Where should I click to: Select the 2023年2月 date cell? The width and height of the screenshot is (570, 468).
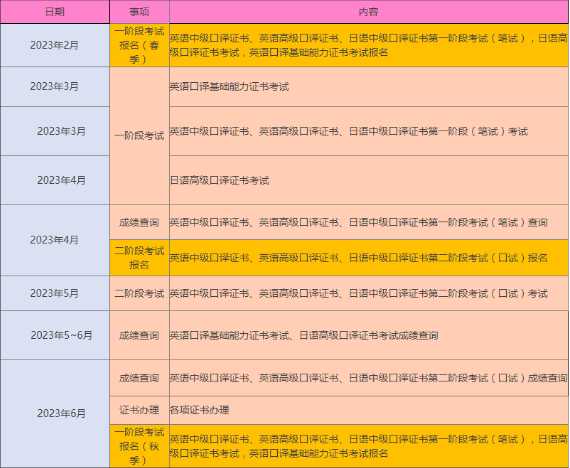coord(55,45)
